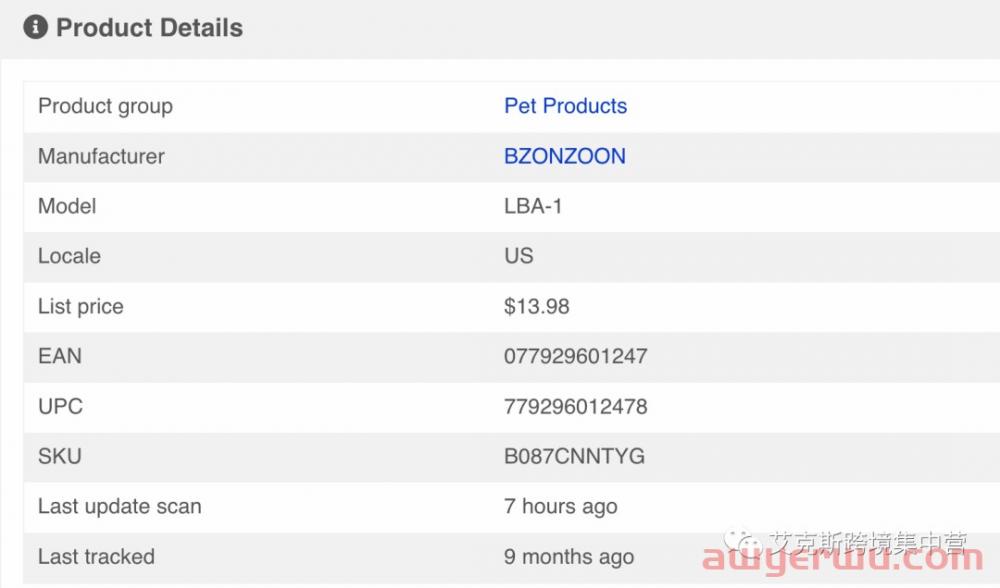1000x588 pixels.
Task: Open the BZONZOON manufacturer link
Action: point(565,156)
